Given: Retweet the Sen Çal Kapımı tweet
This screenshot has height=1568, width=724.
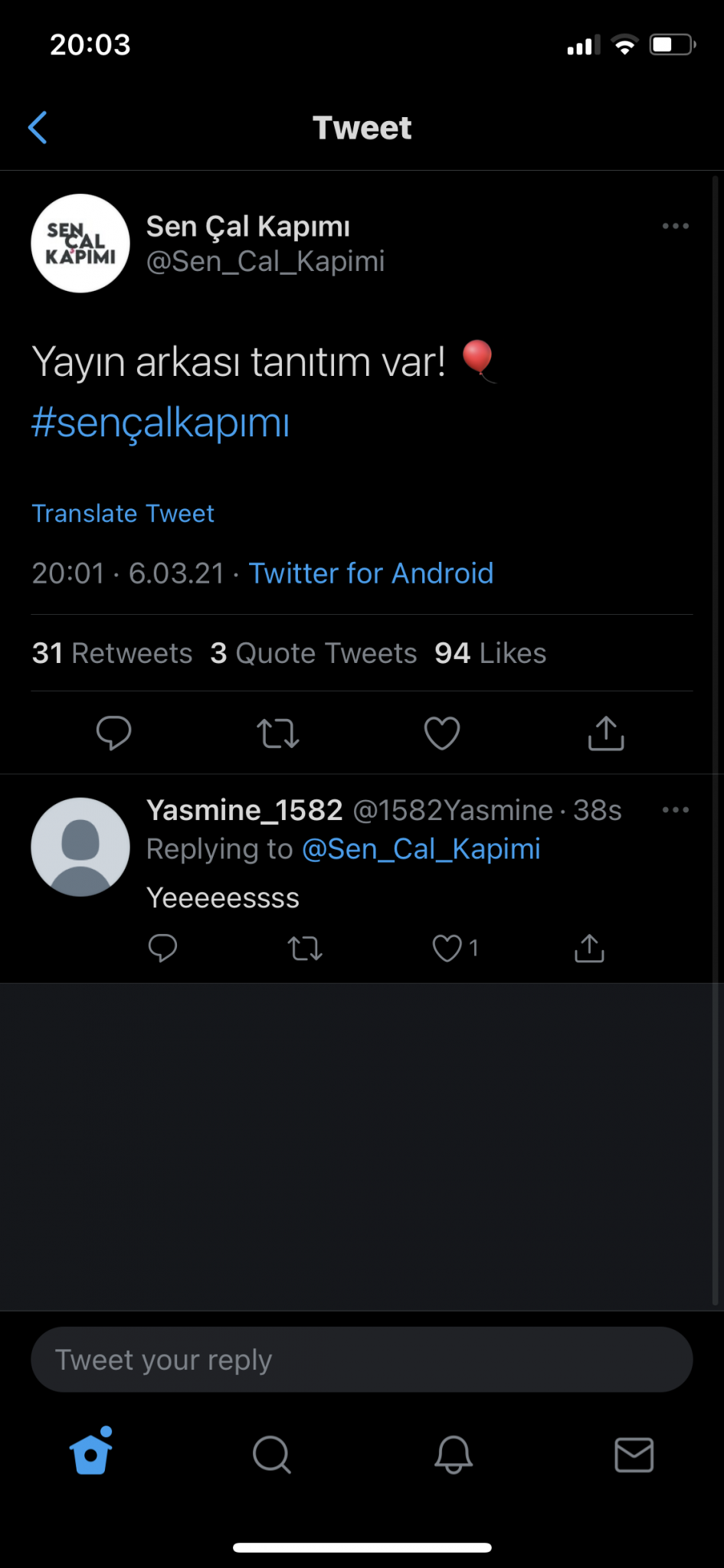Looking at the screenshot, I should 277,733.
